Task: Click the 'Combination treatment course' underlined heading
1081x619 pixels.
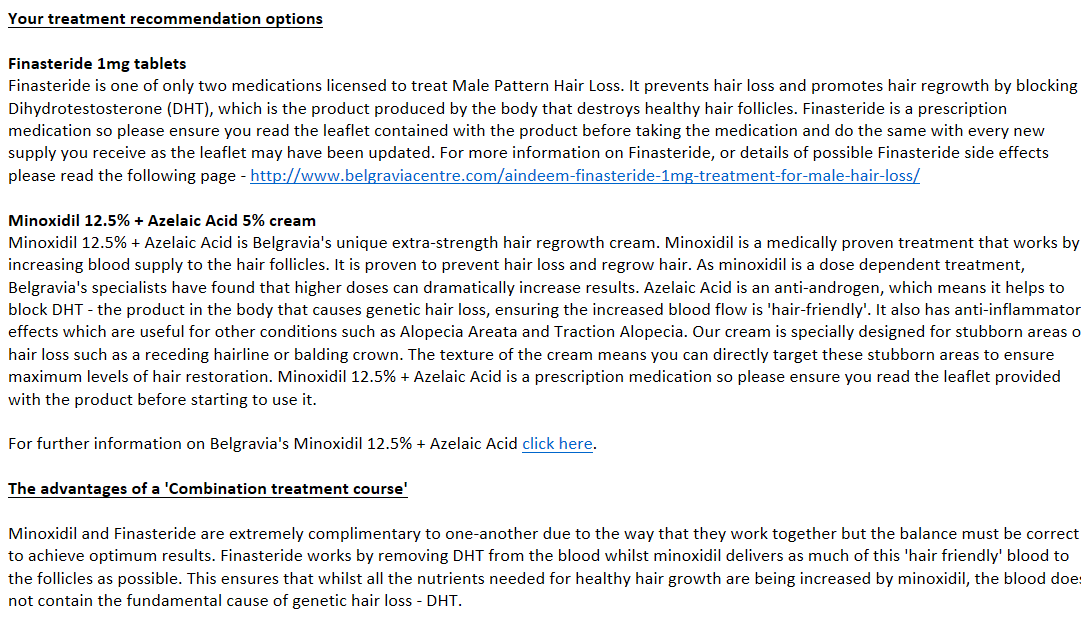Action: [207, 489]
